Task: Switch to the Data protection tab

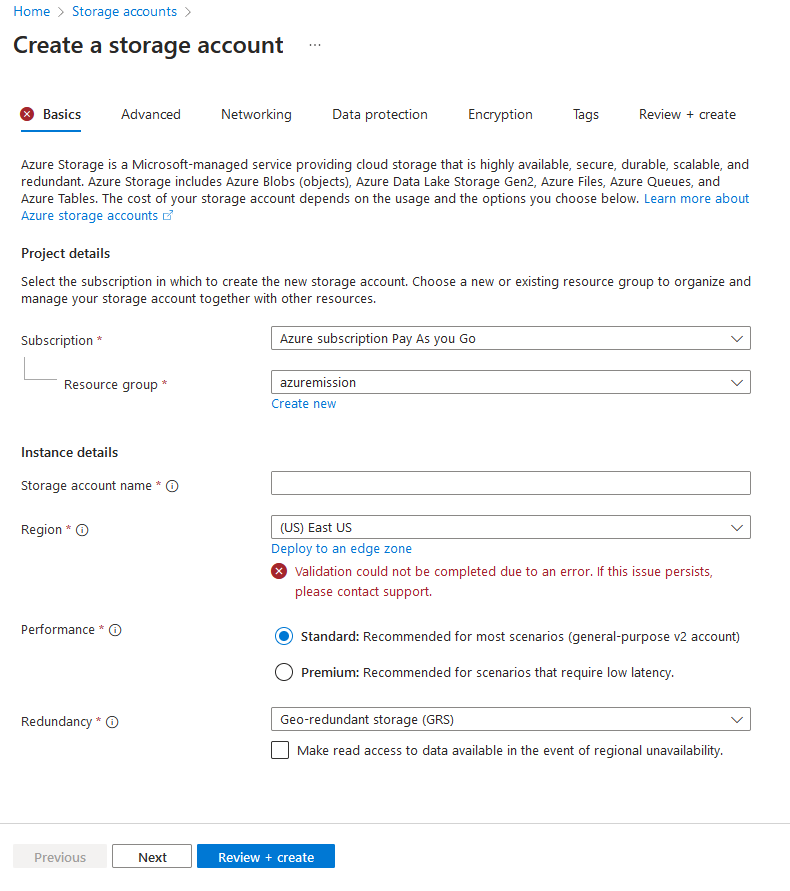Action: click(380, 114)
